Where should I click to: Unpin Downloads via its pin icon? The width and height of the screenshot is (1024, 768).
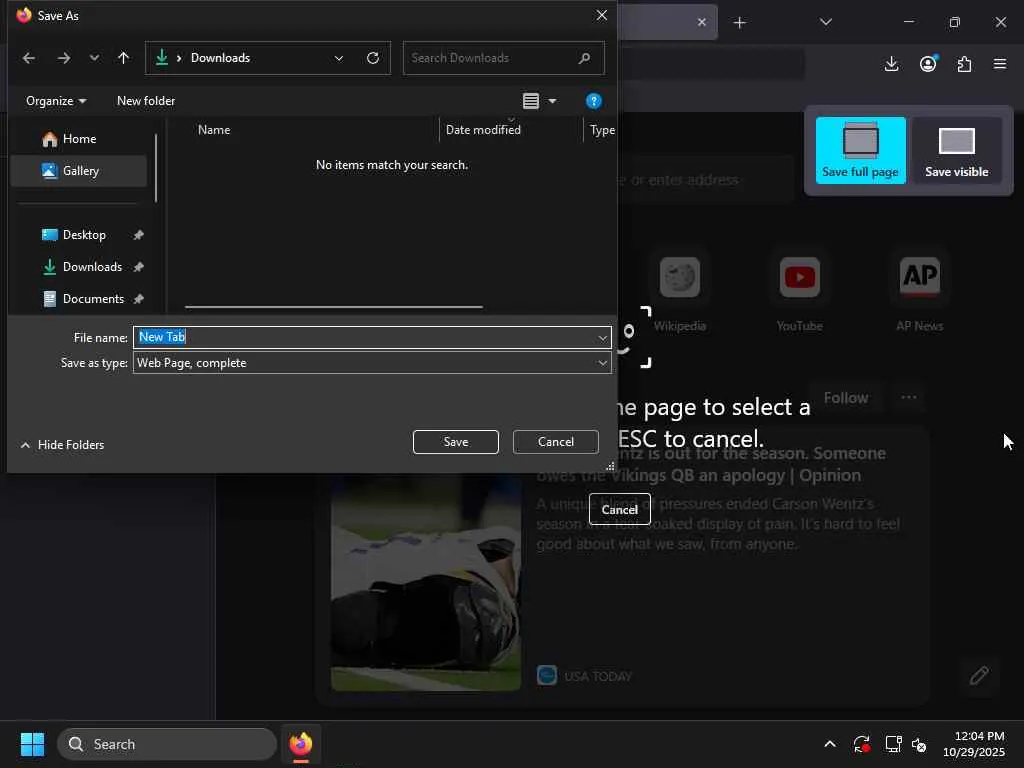point(138,267)
